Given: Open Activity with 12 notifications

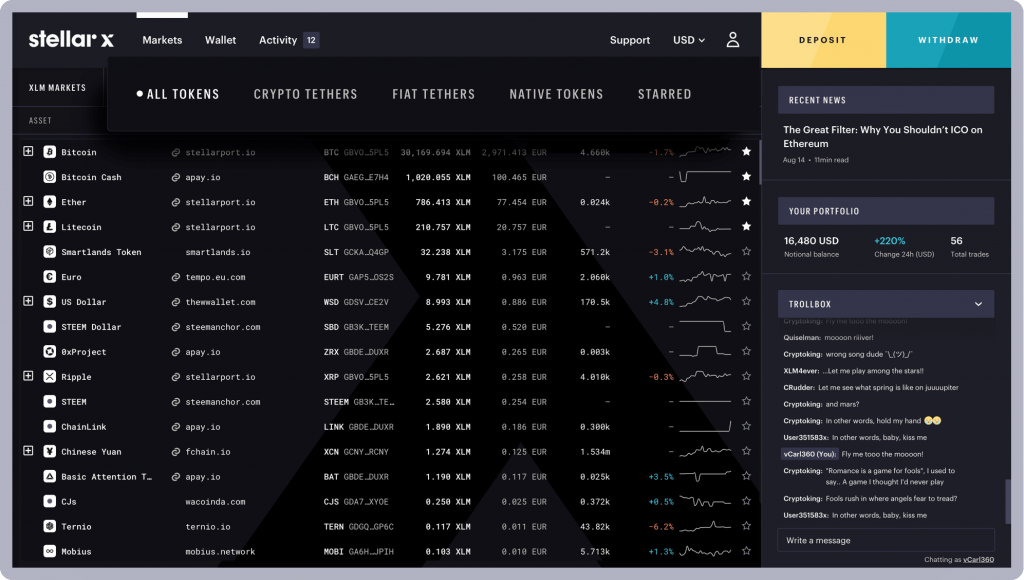Looking at the screenshot, I should [289, 40].
